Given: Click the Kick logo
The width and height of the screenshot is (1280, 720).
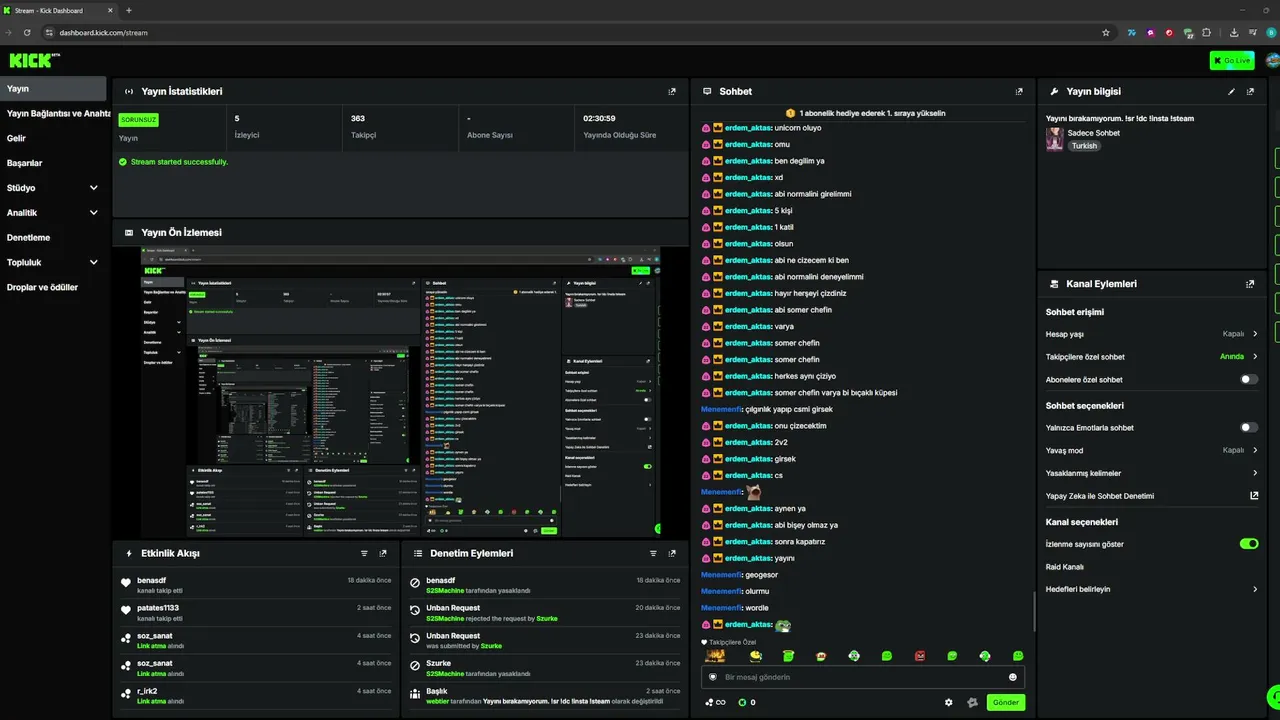Looking at the screenshot, I should [34, 60].
